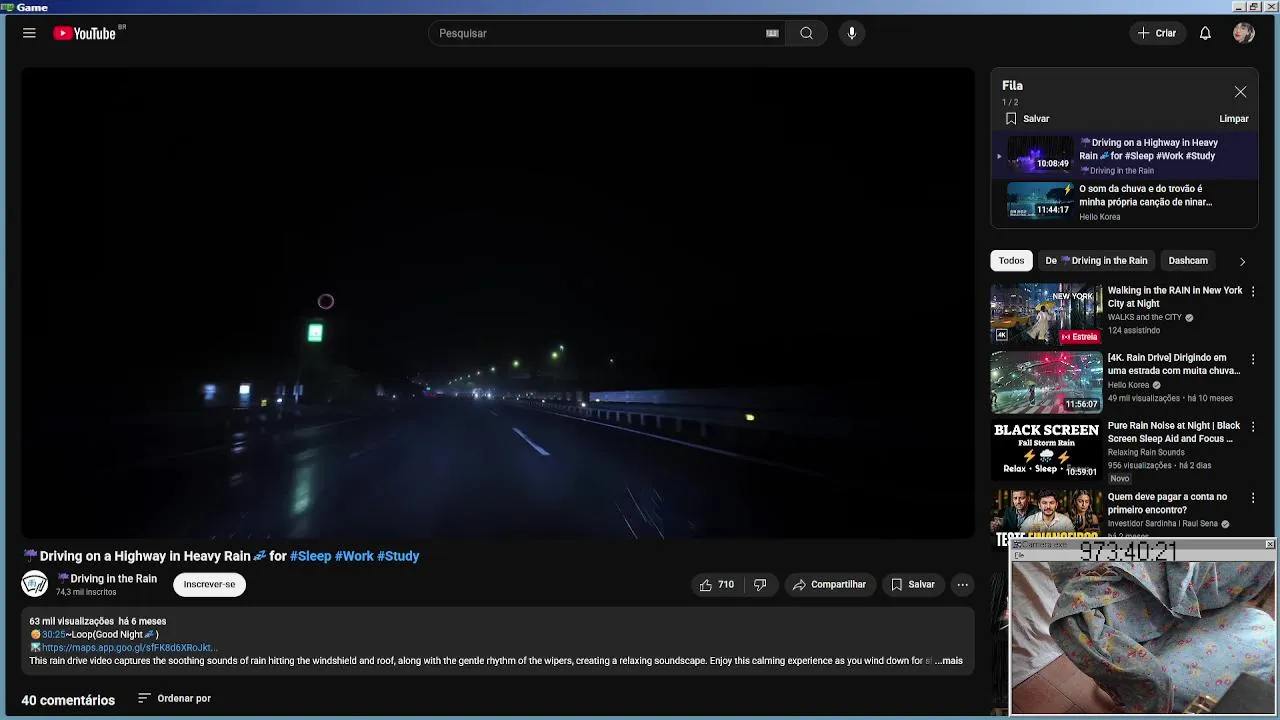Open the maps.app.goo.gl link
This screenshot has width=1280, height=720.
(x=129, y=647)
